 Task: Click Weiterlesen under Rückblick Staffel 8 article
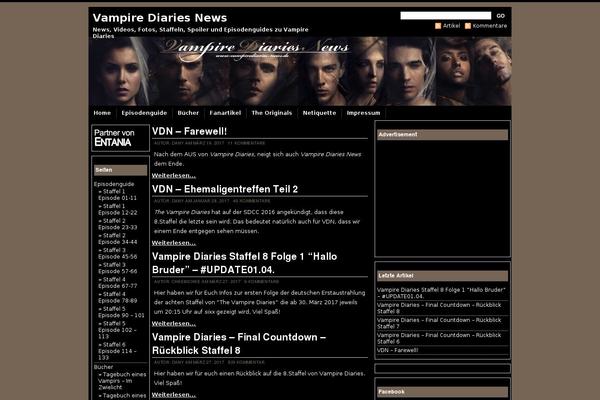pos(174,395)
